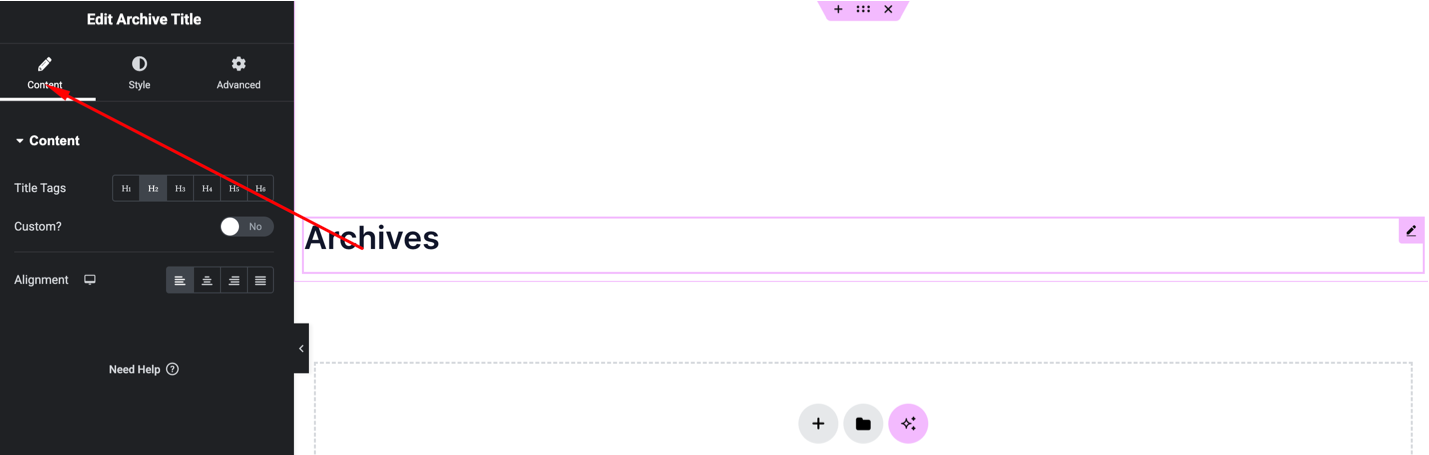The image size is (1429, 455).
Task: Set alignment to center
Action: (207, 280)
